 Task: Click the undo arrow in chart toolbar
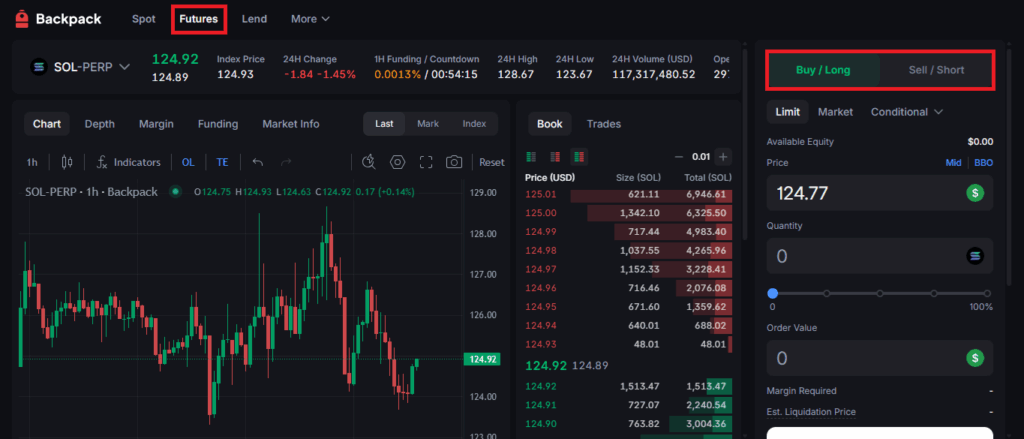coord(258,162)
